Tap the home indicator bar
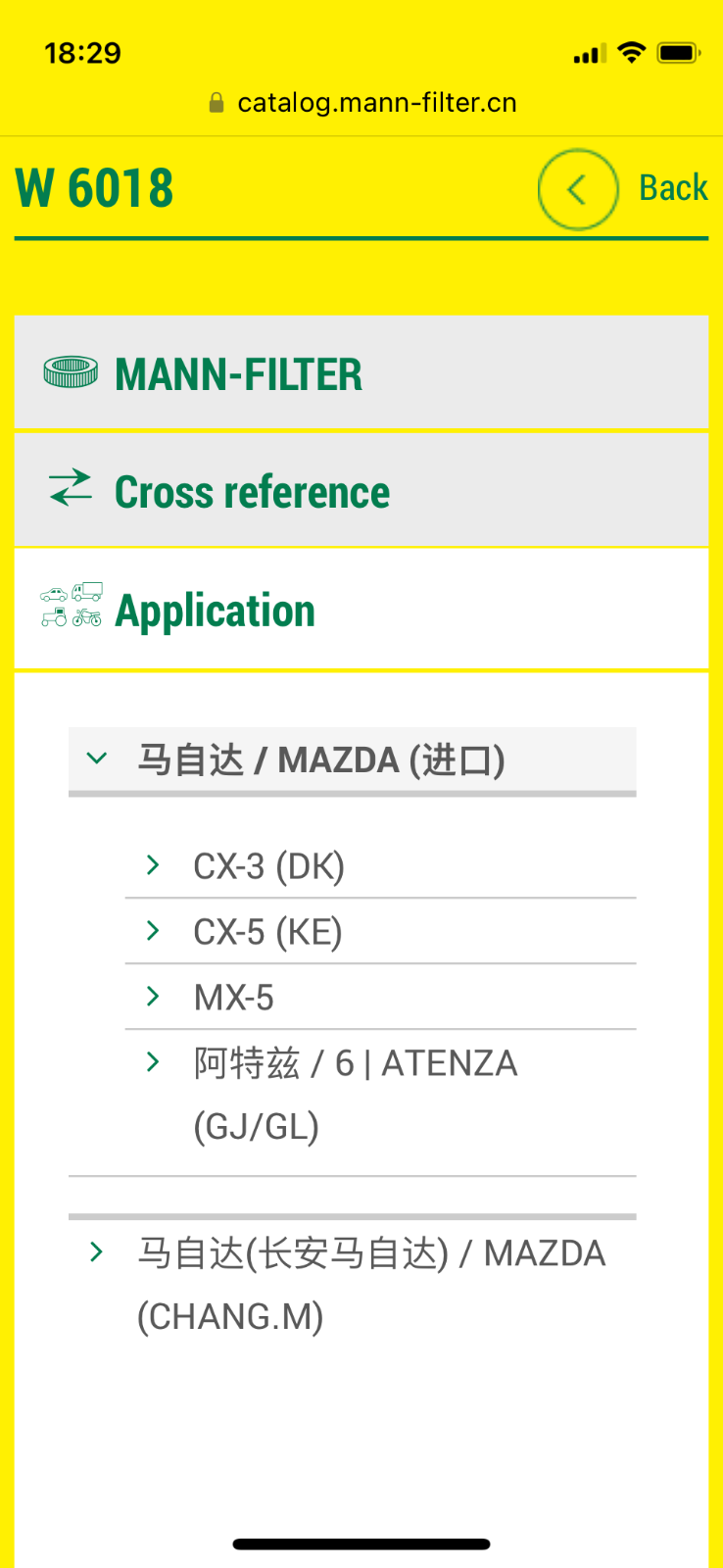This screenshot has width=723, height=1568. click(x=361, y=1544)
